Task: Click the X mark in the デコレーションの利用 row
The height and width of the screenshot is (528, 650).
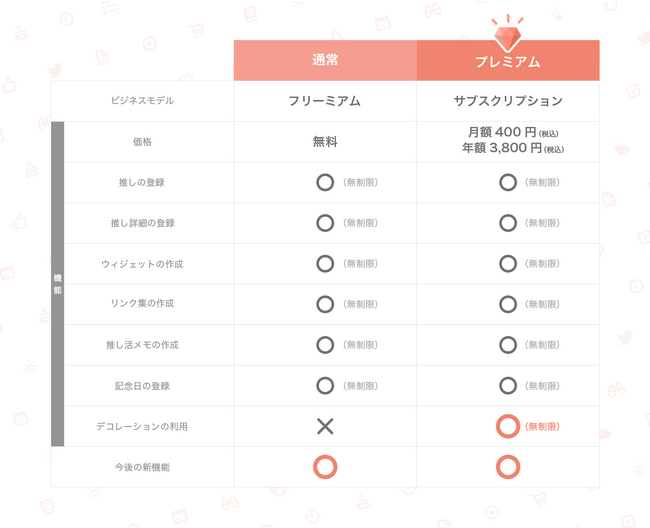Action: (x=325, y=426)
